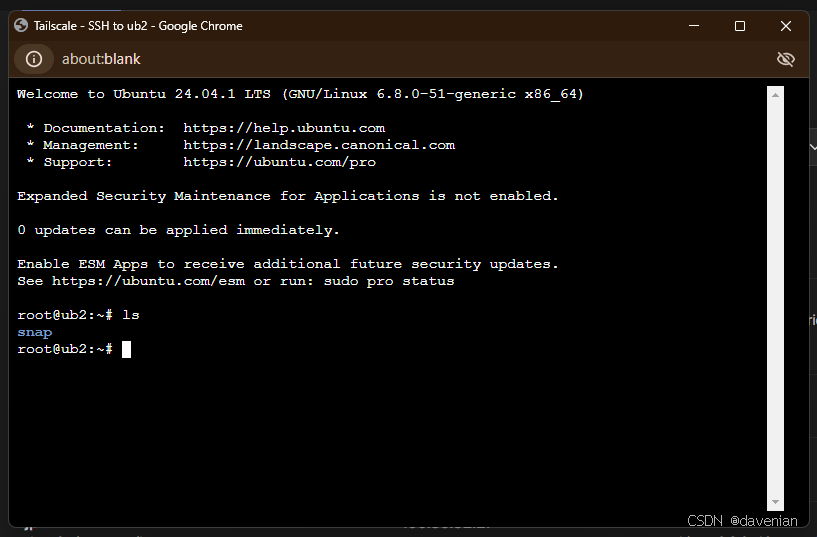Click '0 updates can be applied immediately.' text
817x537 pixels.
point(178,230)
